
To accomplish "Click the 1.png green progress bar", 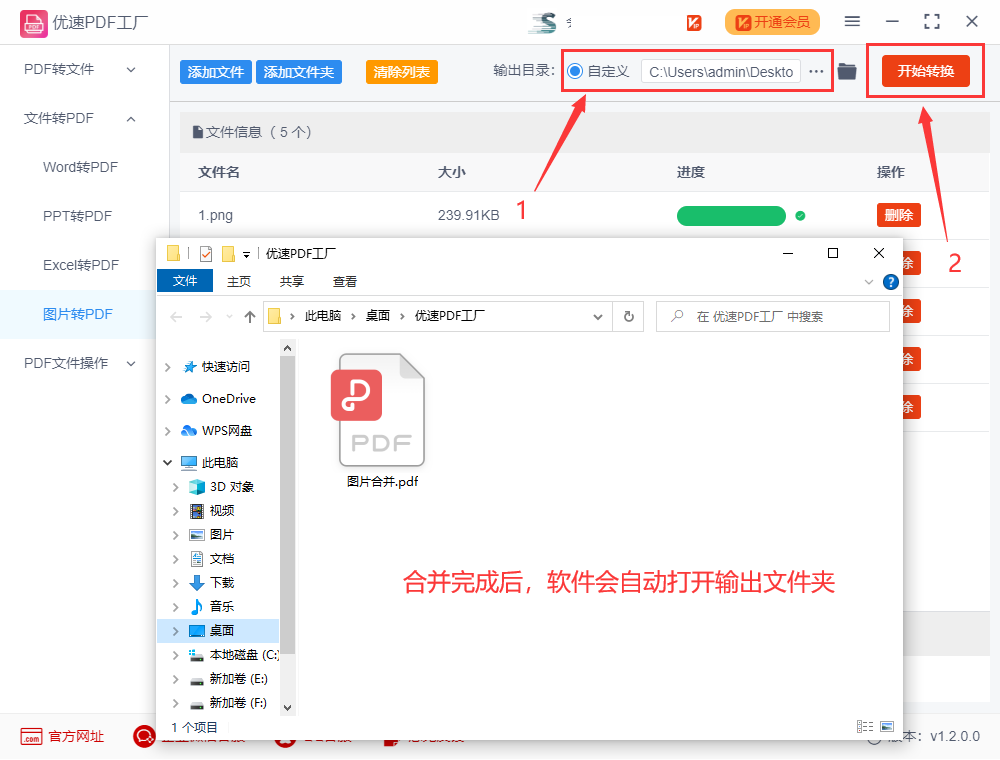I will pos(731,216).
